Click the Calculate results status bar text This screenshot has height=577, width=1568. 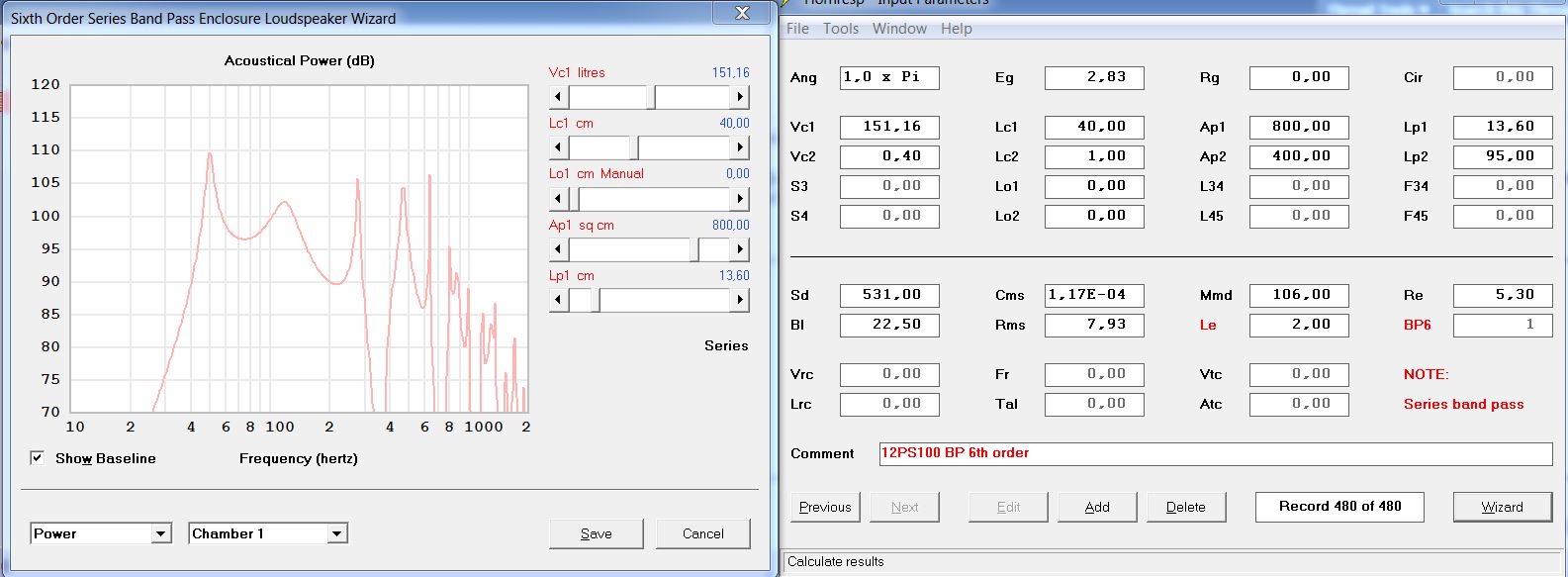(836, 561)
